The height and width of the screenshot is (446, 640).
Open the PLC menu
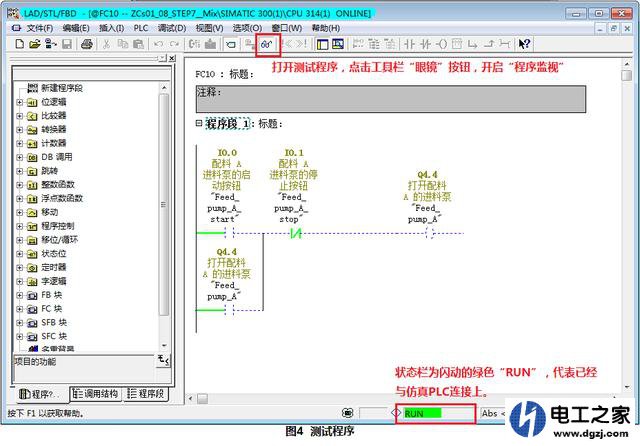pos(141,28)
